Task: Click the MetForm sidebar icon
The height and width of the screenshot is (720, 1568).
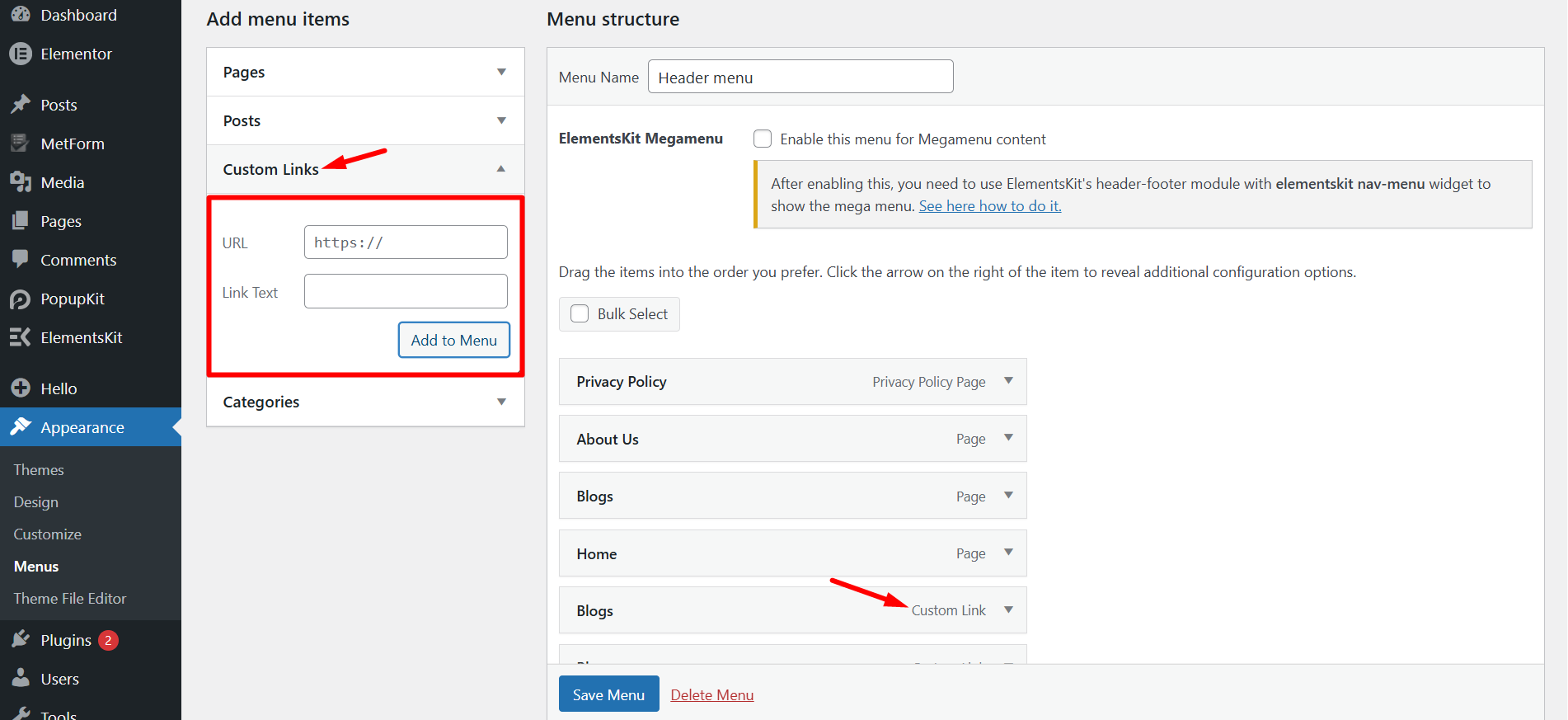Action: click(21, 144)
